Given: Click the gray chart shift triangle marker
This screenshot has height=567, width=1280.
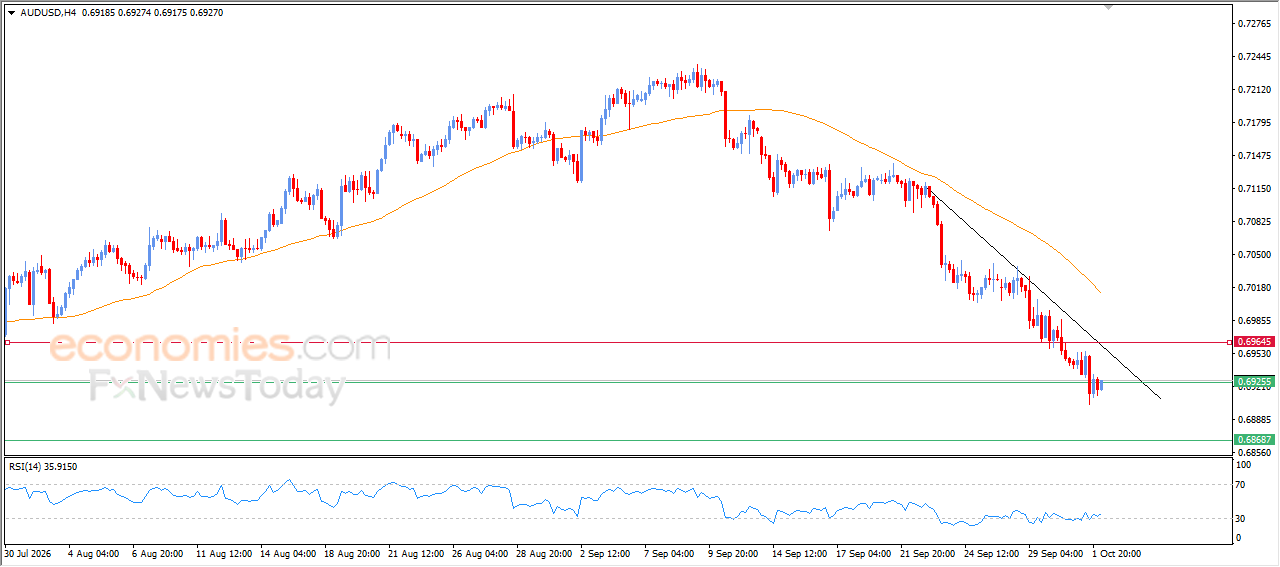Looking at the screenshot, I should 1107,7.
